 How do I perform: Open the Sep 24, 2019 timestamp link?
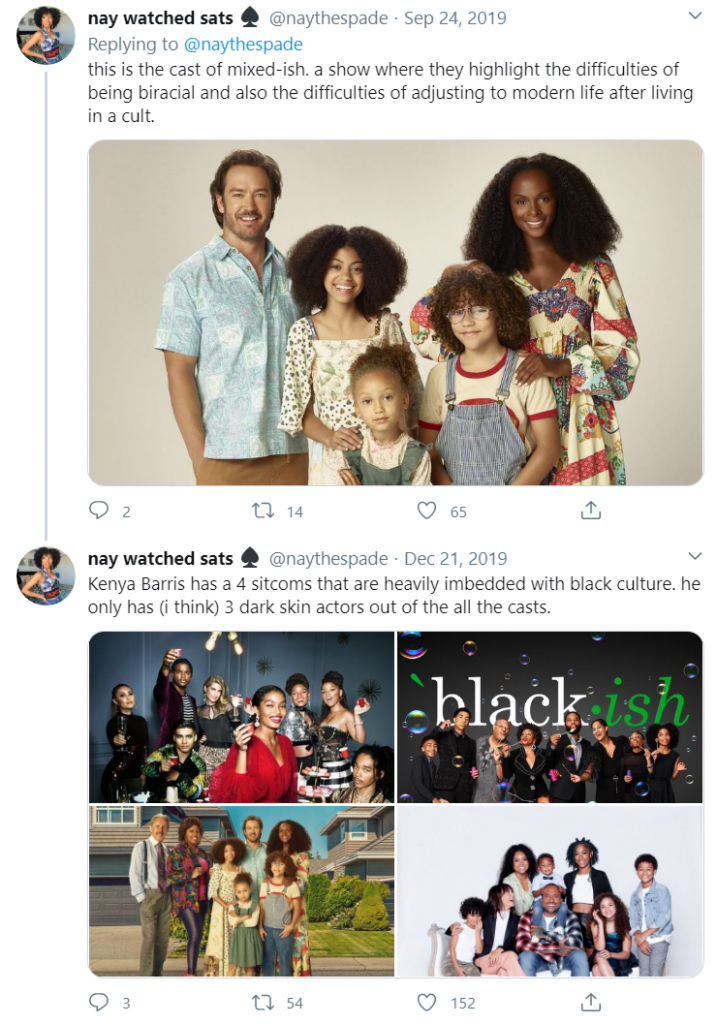455,18
